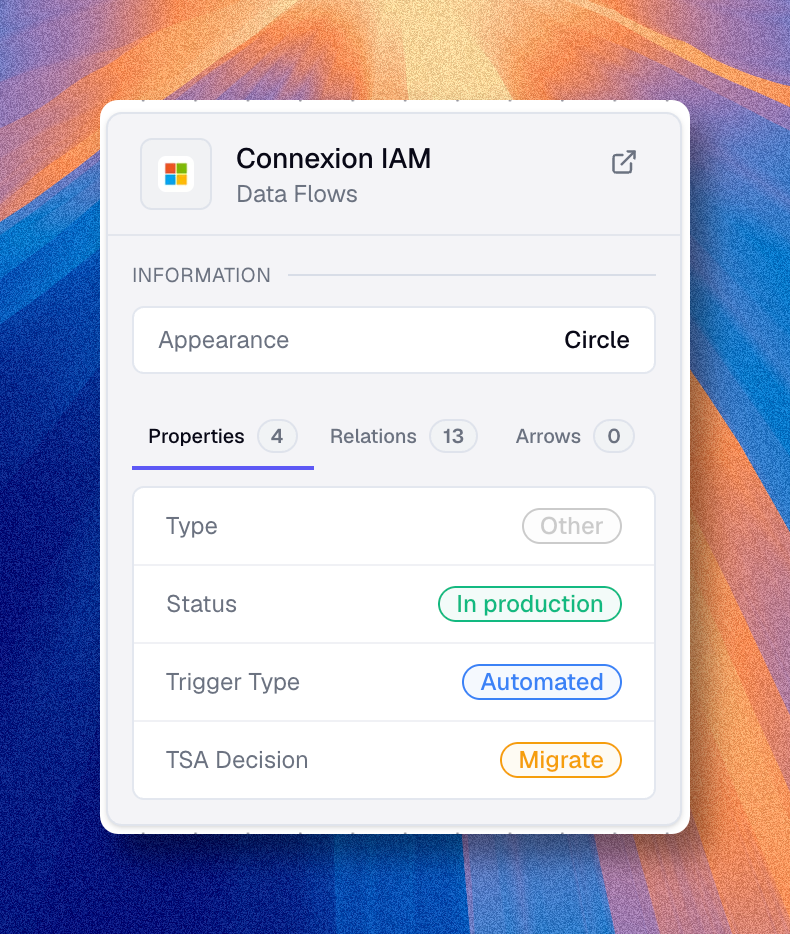The width and height of the screenshot is (790, 934).
Task: Open Connexion IAM via external link icon
Action: [x=624, y=162]
